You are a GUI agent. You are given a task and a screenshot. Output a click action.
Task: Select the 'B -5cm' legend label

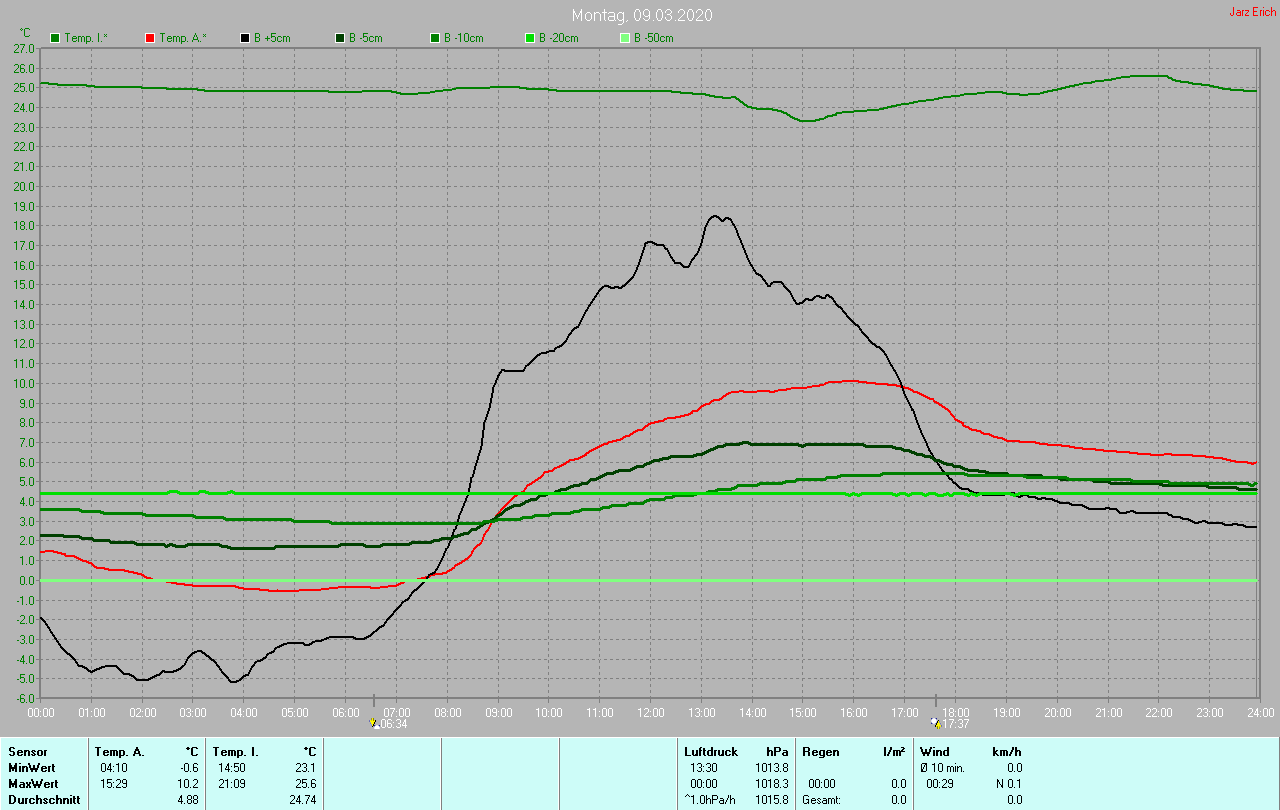tap(366, 38)
